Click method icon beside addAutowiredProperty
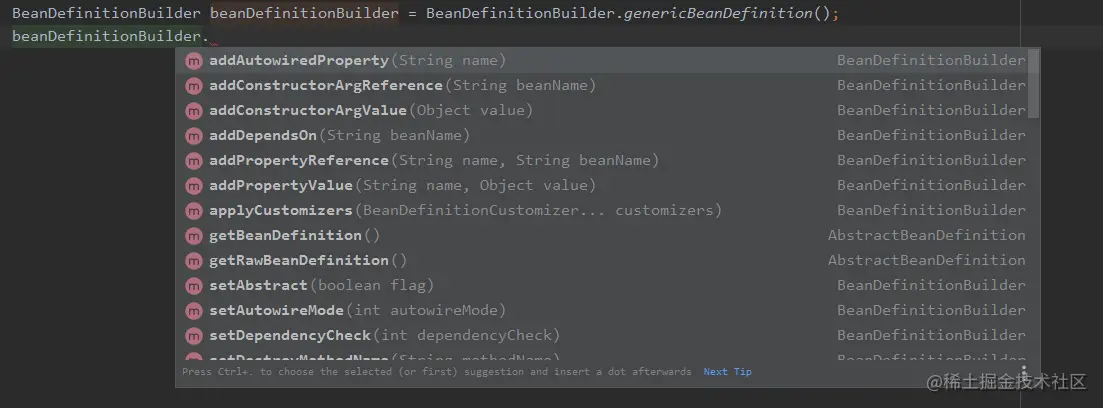1103x408 pixels. click(194, 61)
